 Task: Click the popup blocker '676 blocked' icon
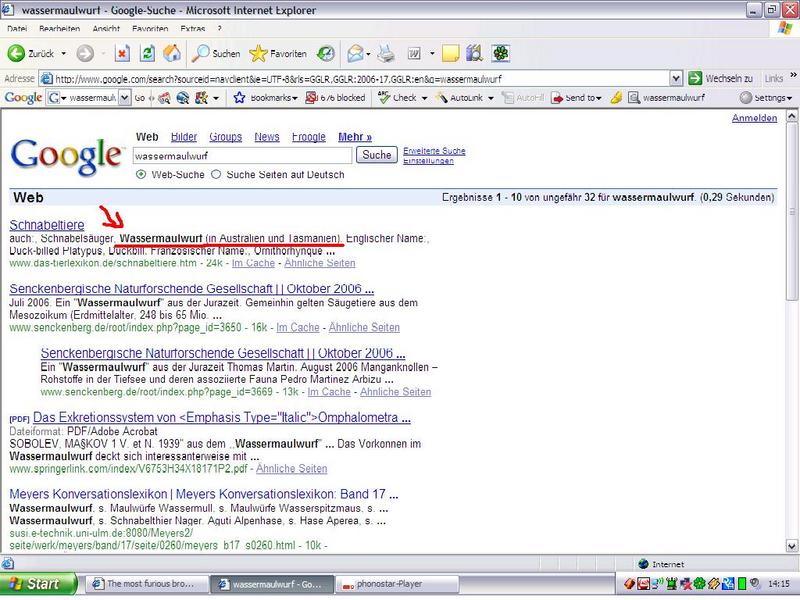pyautogui.click(x=311, y=97)
